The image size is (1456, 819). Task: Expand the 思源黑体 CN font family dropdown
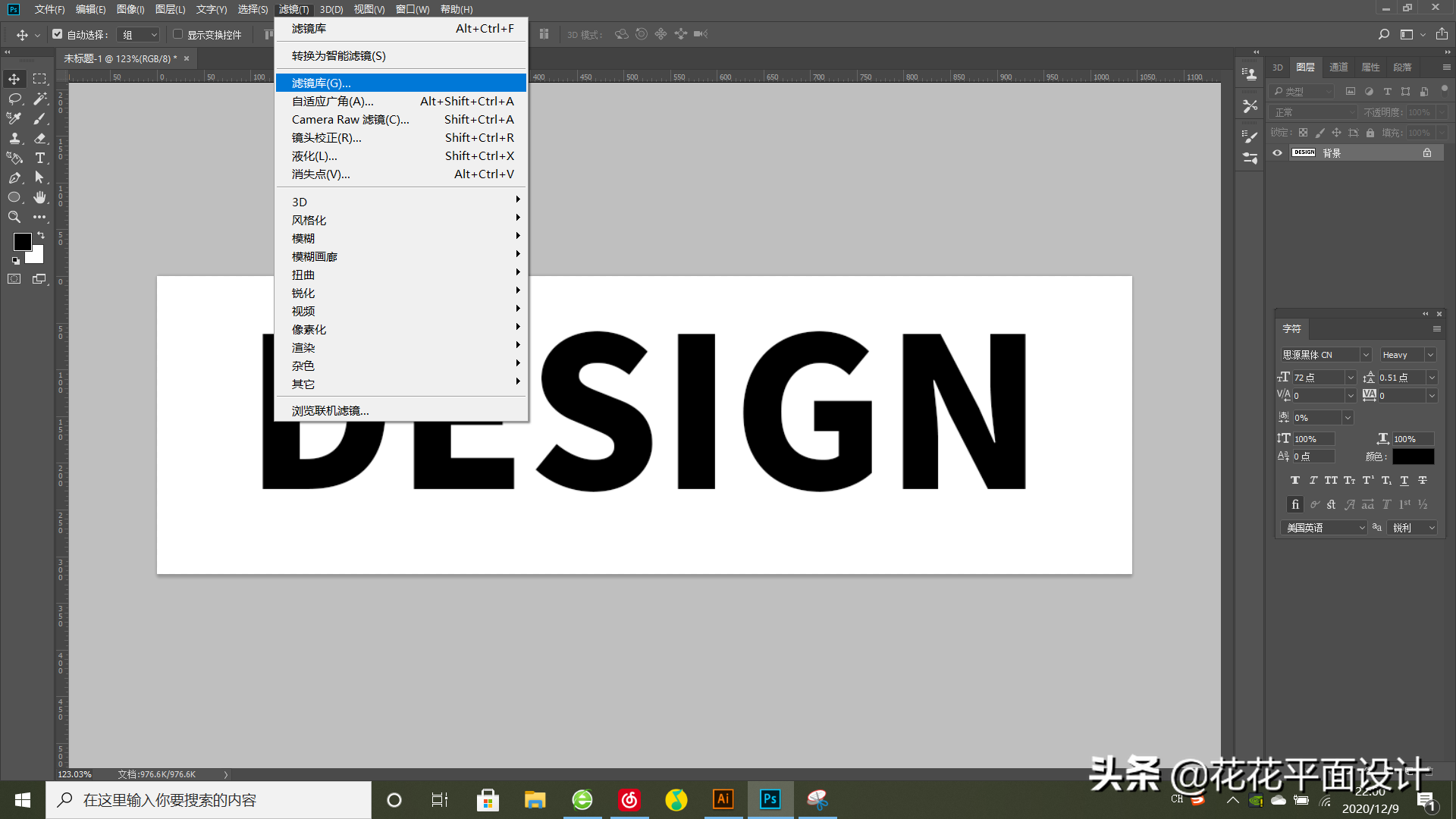pos(1365,355)
